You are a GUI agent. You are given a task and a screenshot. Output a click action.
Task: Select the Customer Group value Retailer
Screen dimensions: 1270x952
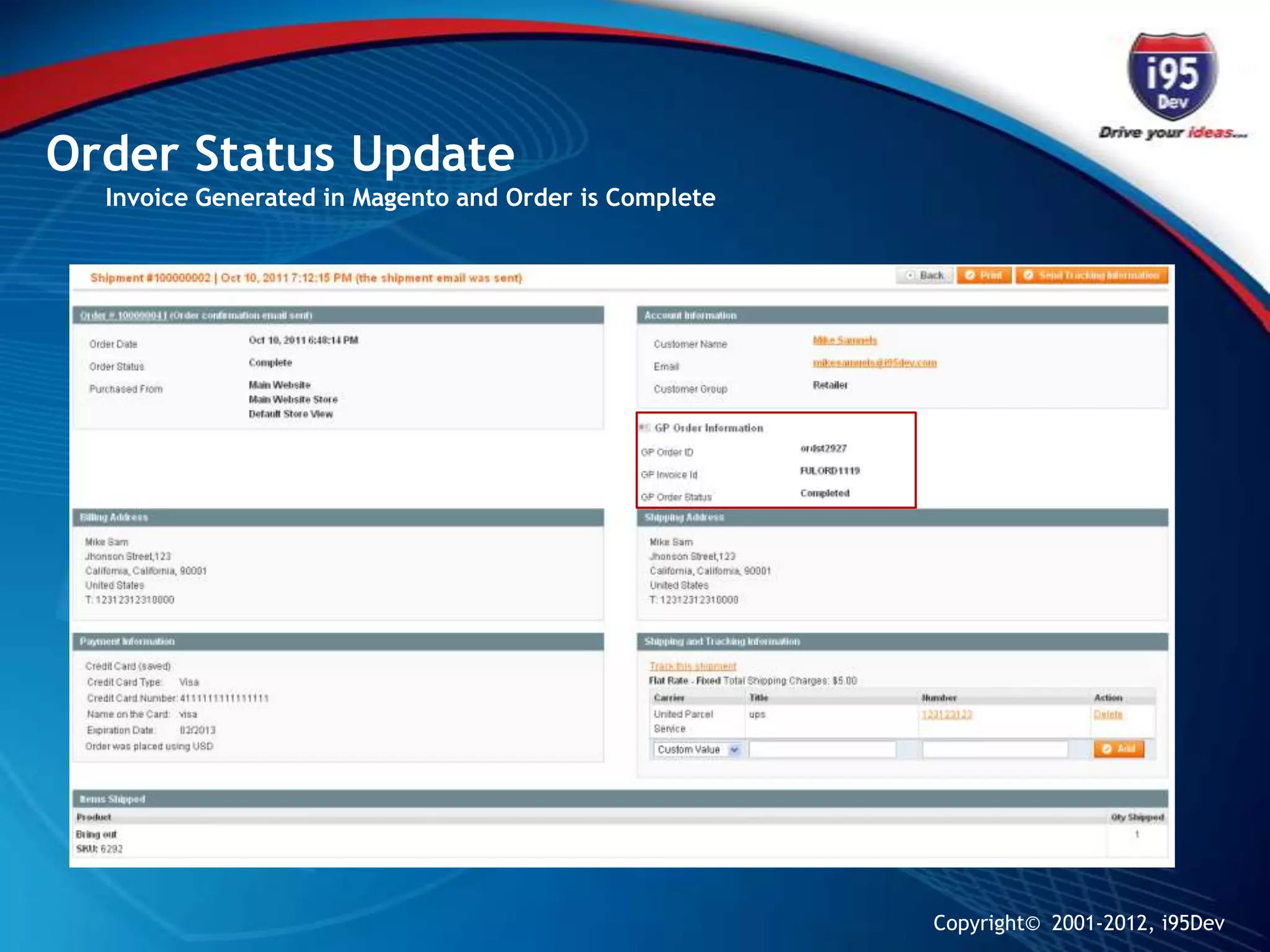pyautogui.click(x=830, y=385)
